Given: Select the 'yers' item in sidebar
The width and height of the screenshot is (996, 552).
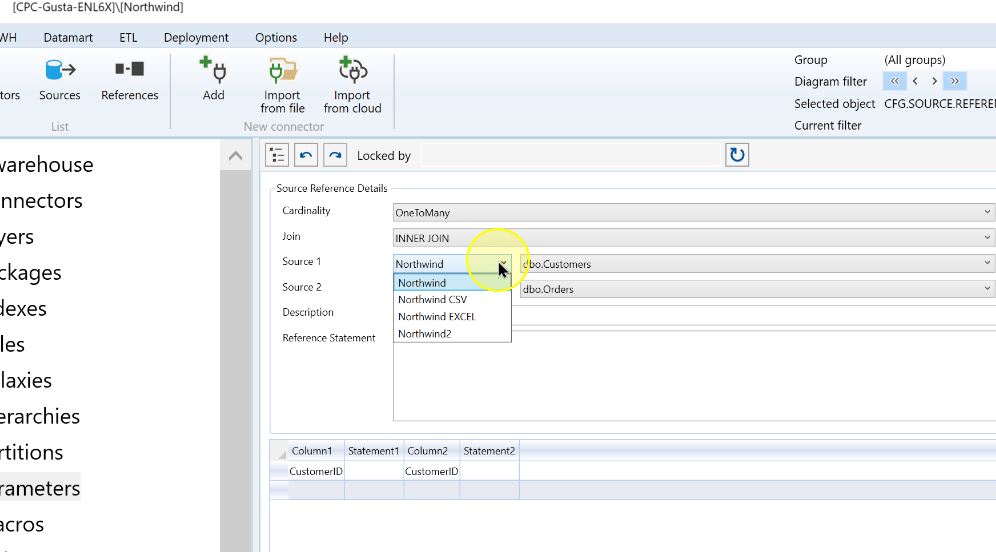Looking at the screenshot, I should coord(17,237).
